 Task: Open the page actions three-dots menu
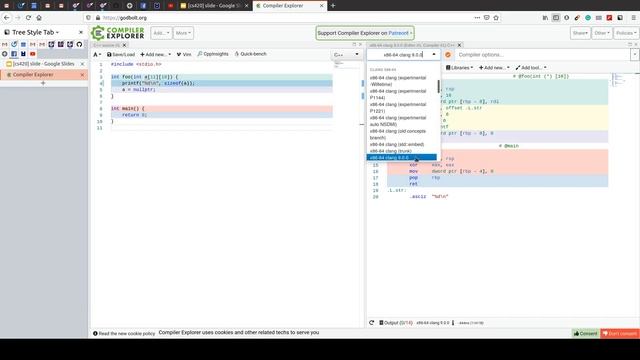click(477, 18)
